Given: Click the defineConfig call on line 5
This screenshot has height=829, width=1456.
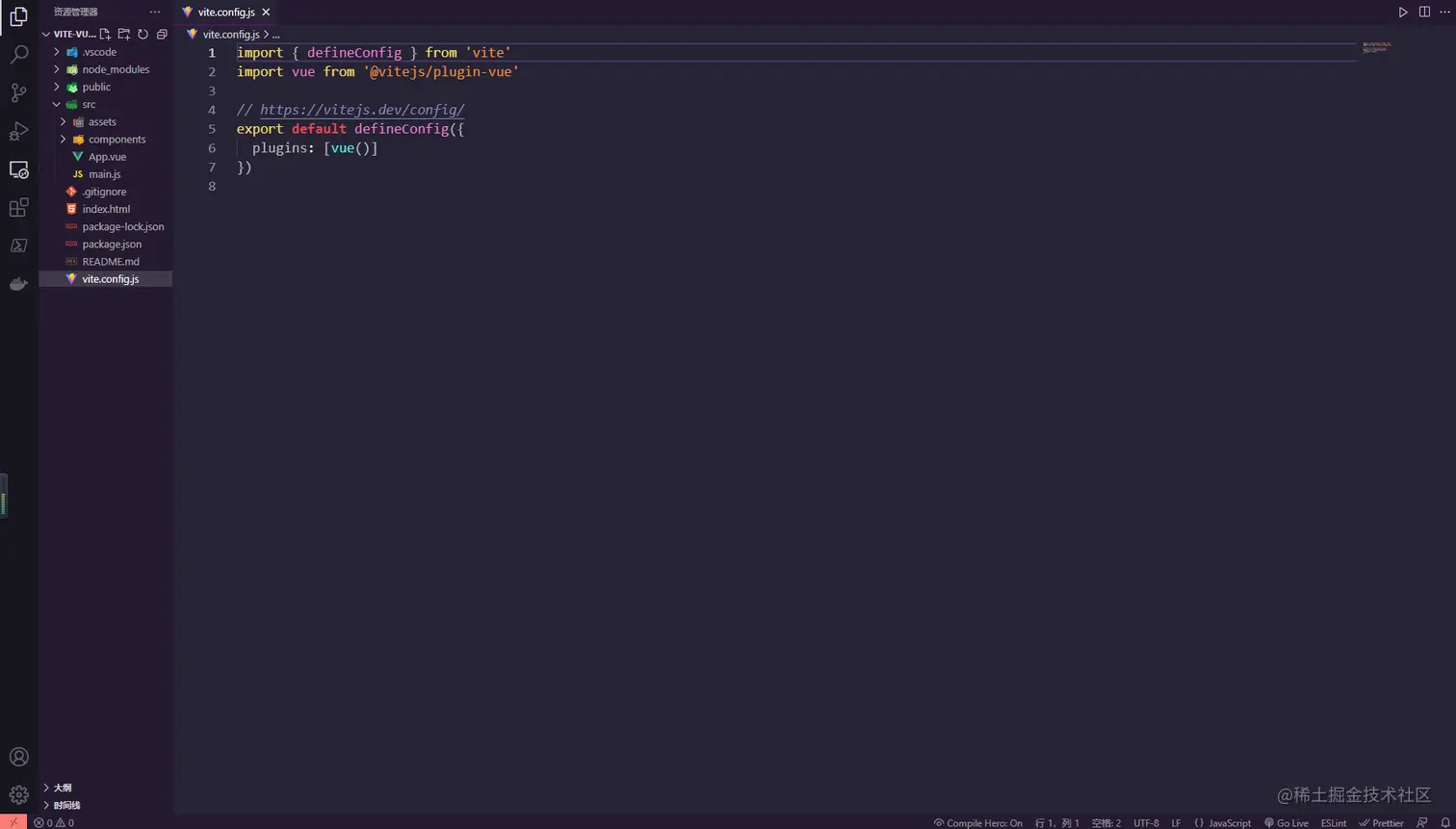Looking at the screenshot, I should [x=402, y=129].
